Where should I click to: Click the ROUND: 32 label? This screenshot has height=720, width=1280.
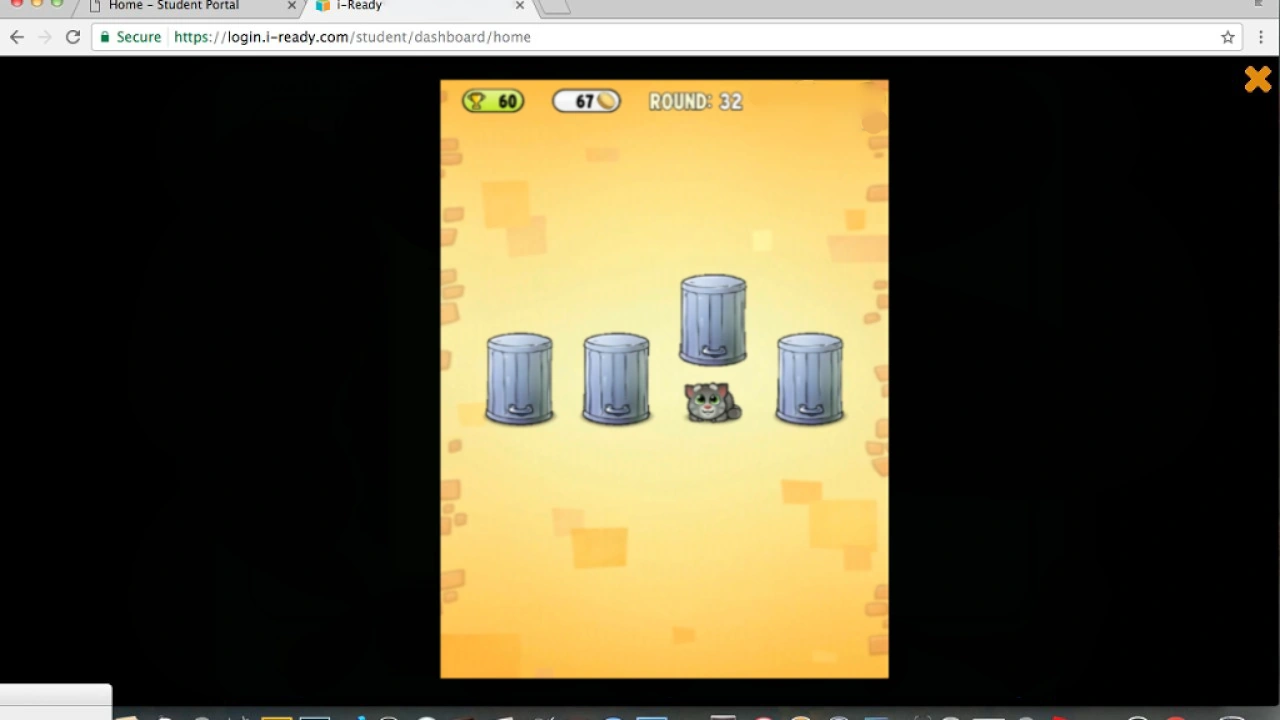[695, 101]
